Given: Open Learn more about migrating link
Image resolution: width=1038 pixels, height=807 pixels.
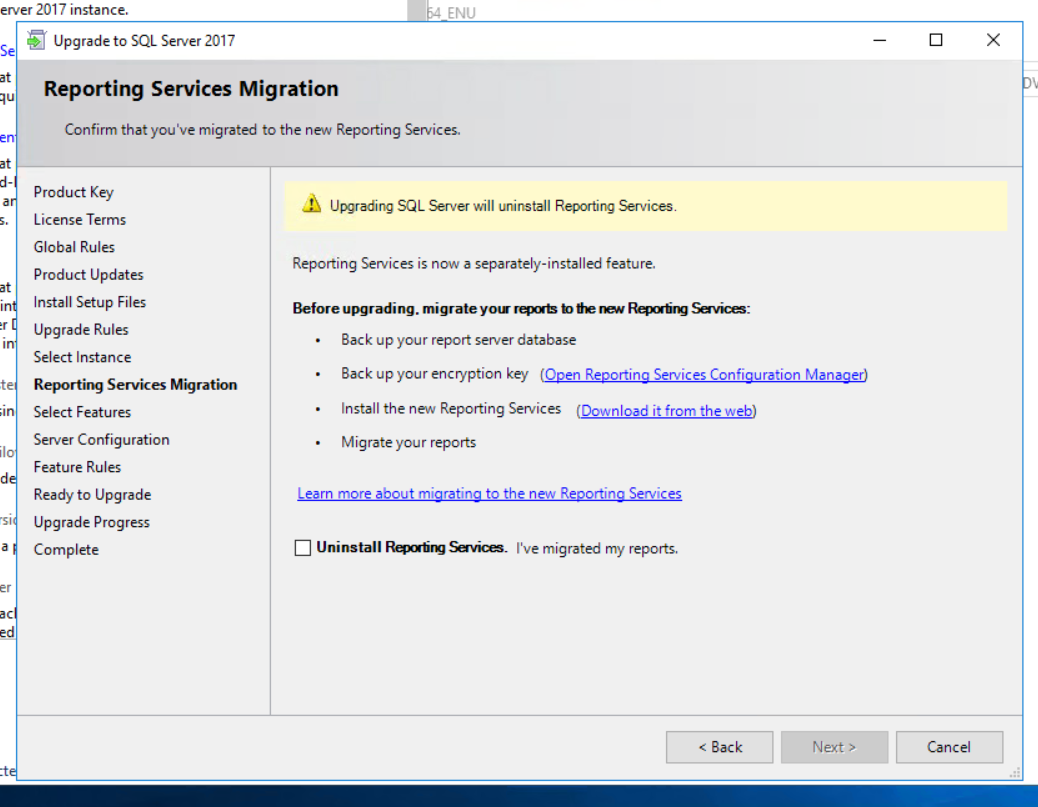Looking at the screenshot, I should pos(489,493).
